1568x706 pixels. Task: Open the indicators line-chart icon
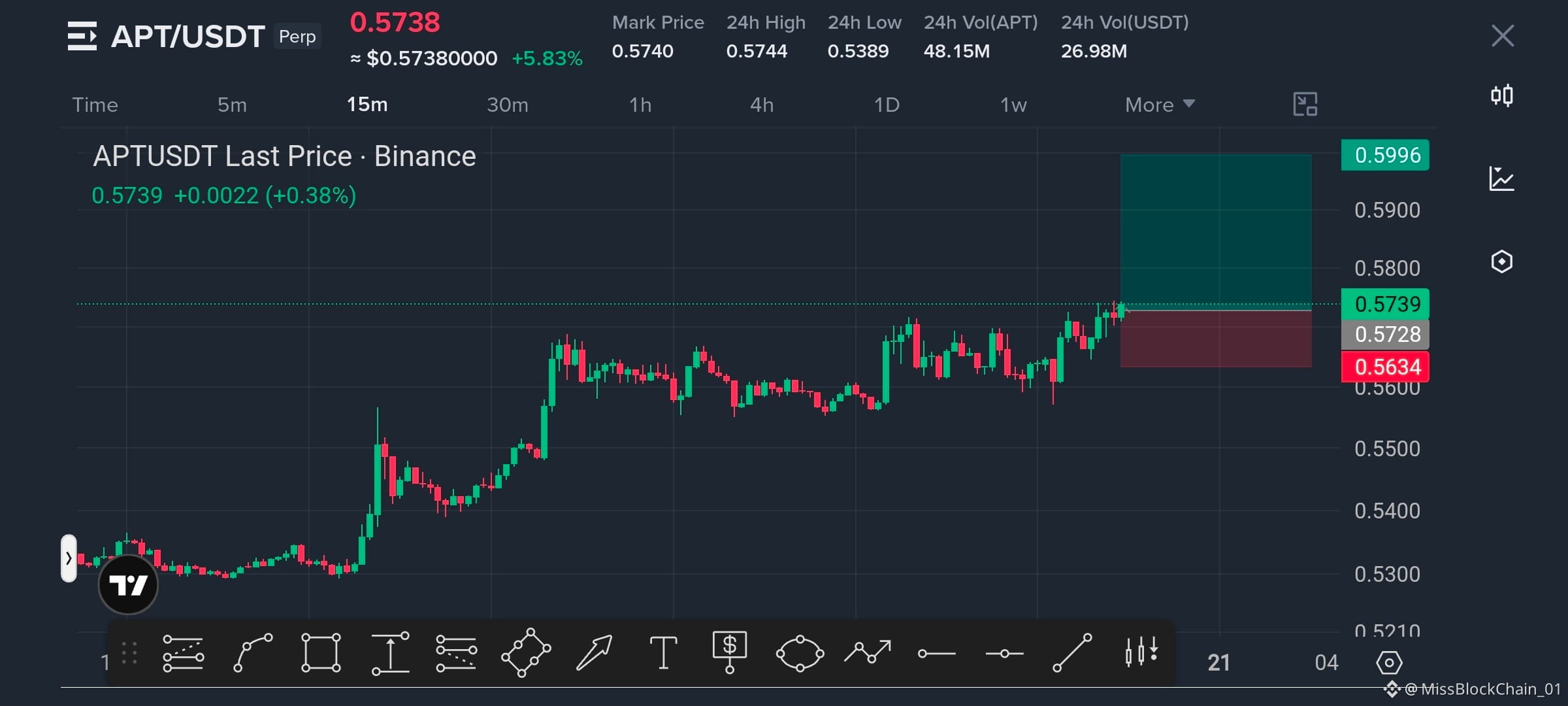coord(1502,178)
